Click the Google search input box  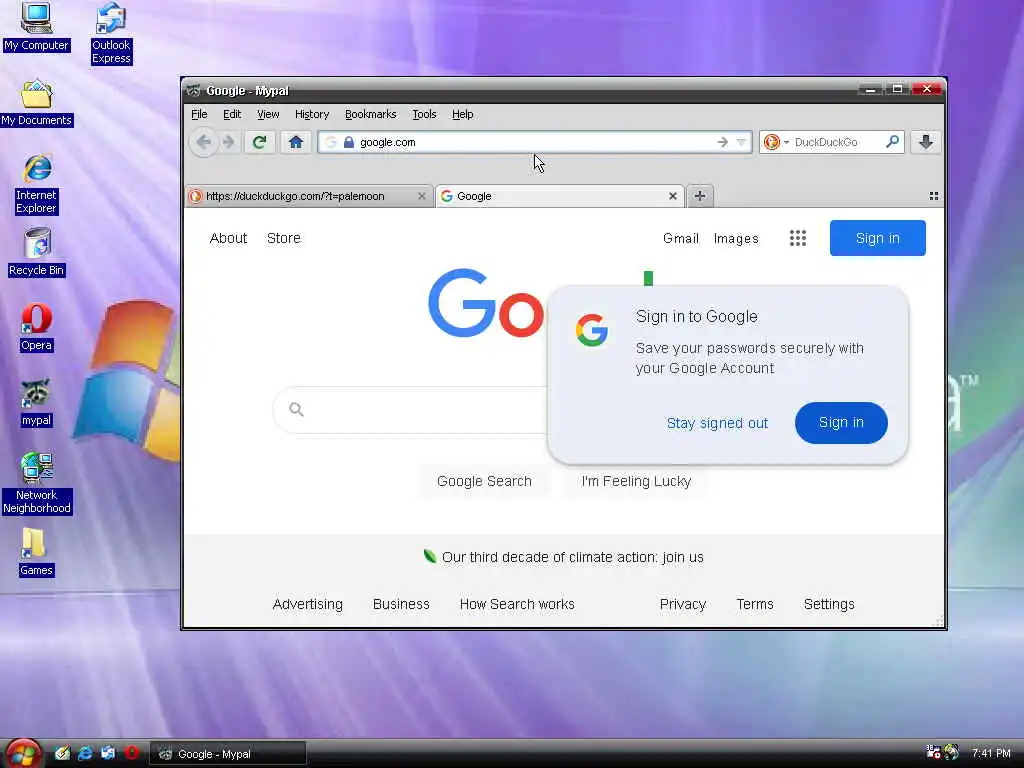tap(411, 409)
